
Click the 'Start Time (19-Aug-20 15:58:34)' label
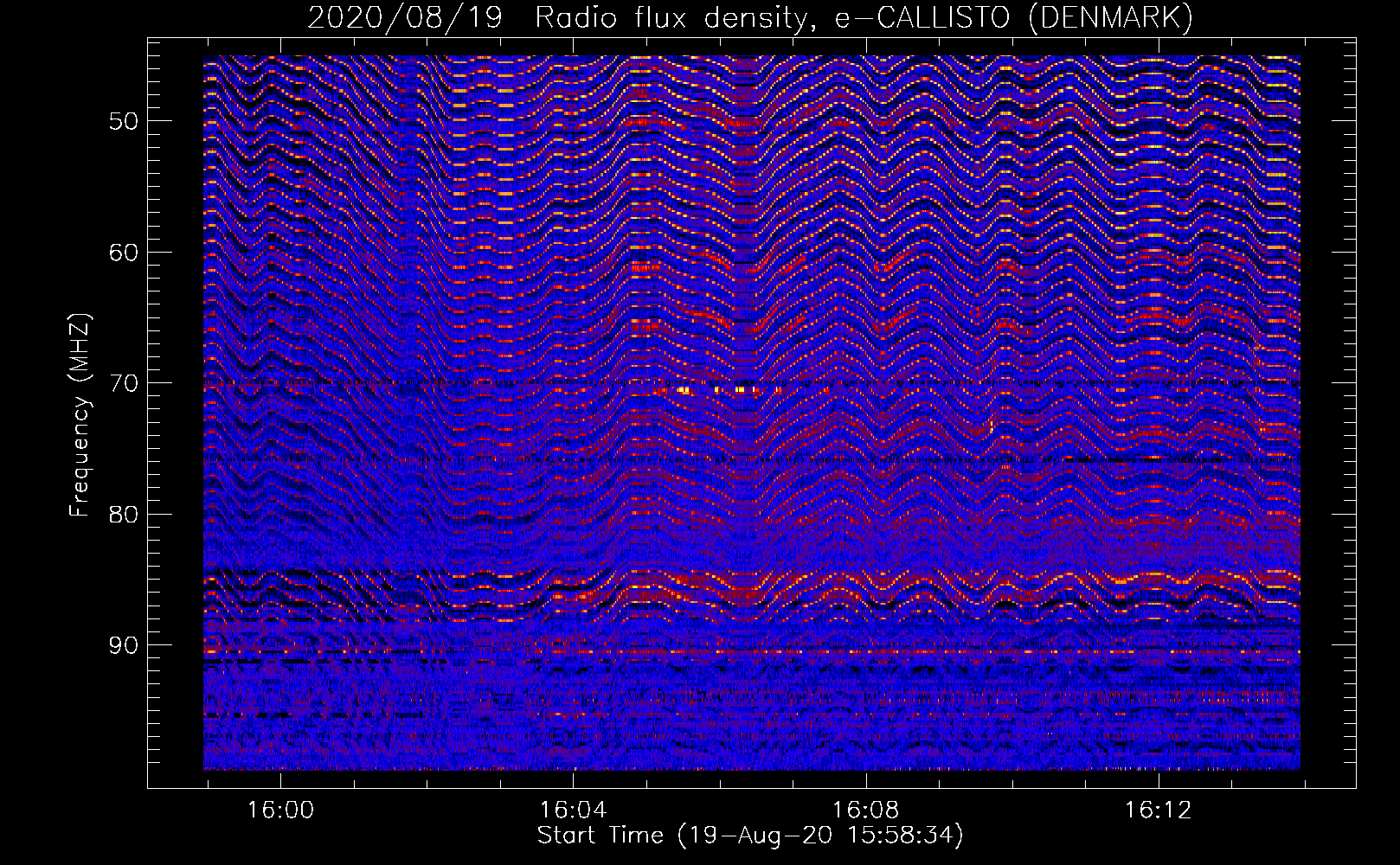(x=750, y=836)
